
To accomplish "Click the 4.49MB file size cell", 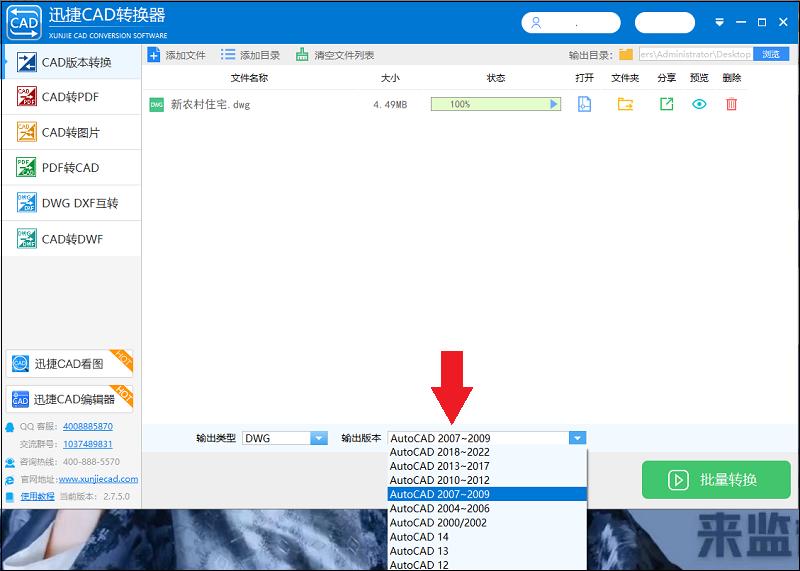I will click(390, 105).
